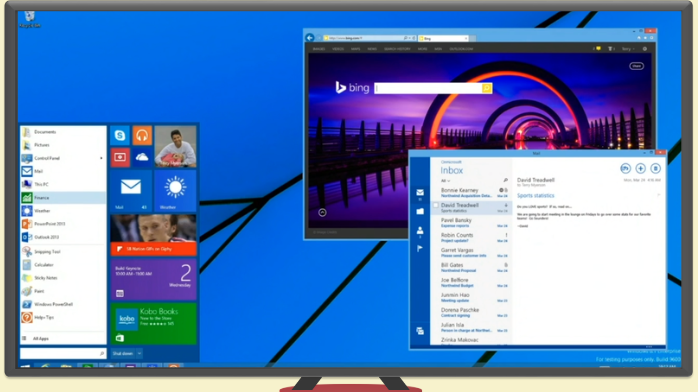Image resolution: width=698 pixels, height=392 pixels.
Task: Launch Mail from the Start menu list
Action: (63, 171)
